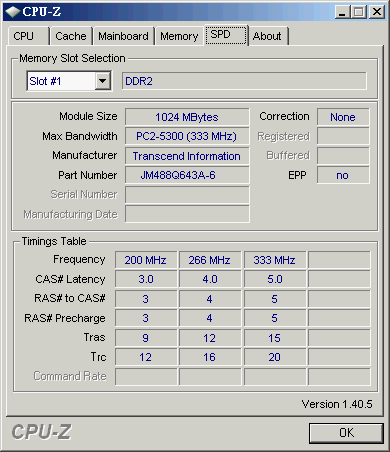The height and width of the screenshot is (452, 390).
Task: Click the CPU-Z title bar icon
Action: 13,12
